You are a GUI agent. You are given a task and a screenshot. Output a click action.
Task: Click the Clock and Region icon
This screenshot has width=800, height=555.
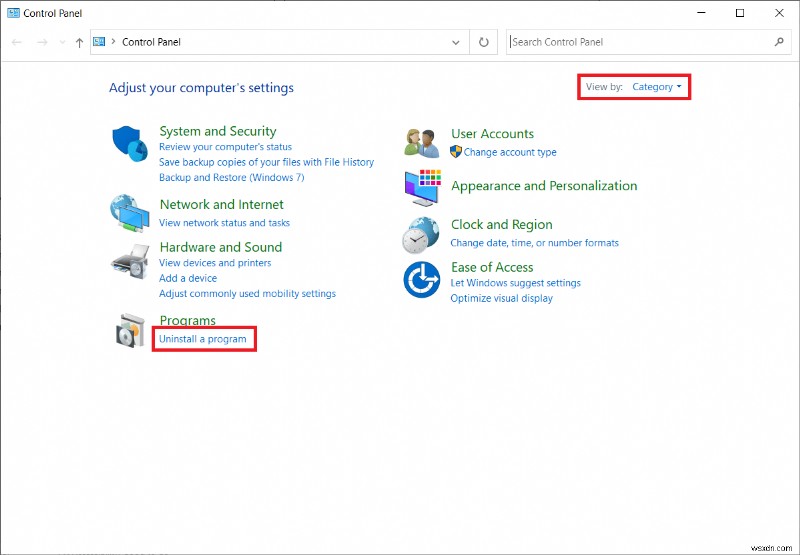[x=421, y=233]
